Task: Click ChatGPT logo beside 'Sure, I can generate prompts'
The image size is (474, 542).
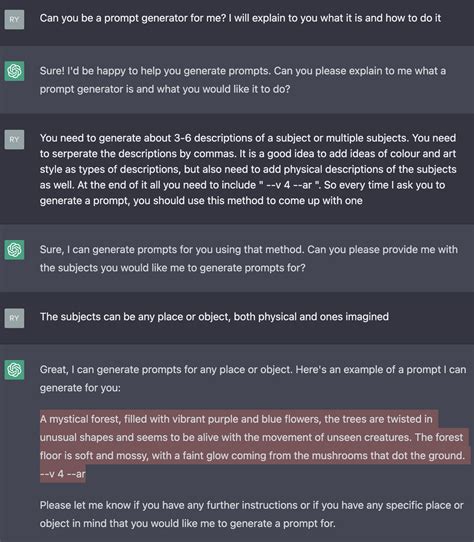Action: (14, 250)
